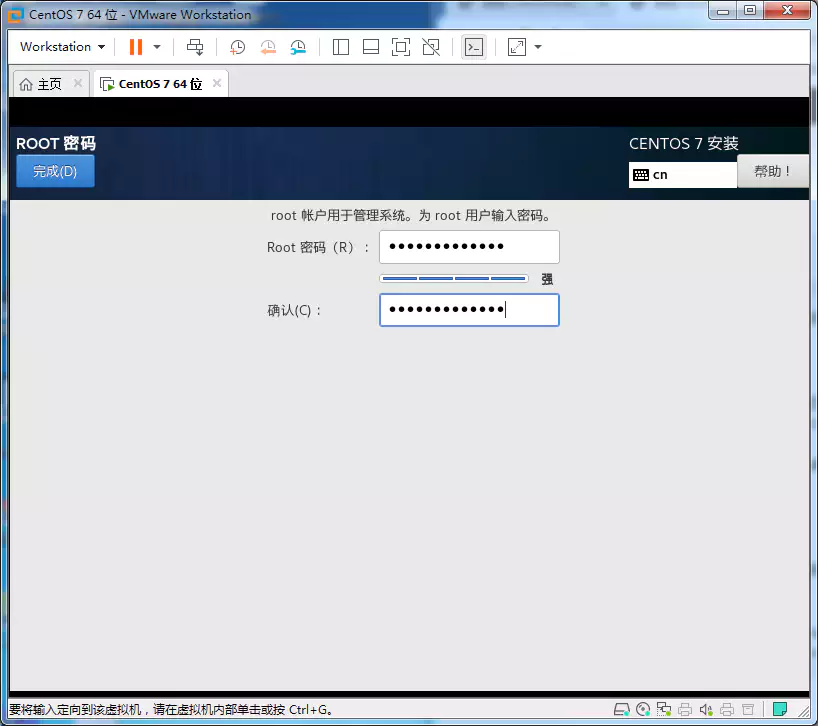Screen dimensions: 818x726
Task: Send Ctrl+Alt+Del to the virtual machine
Action: pos(195,47)
